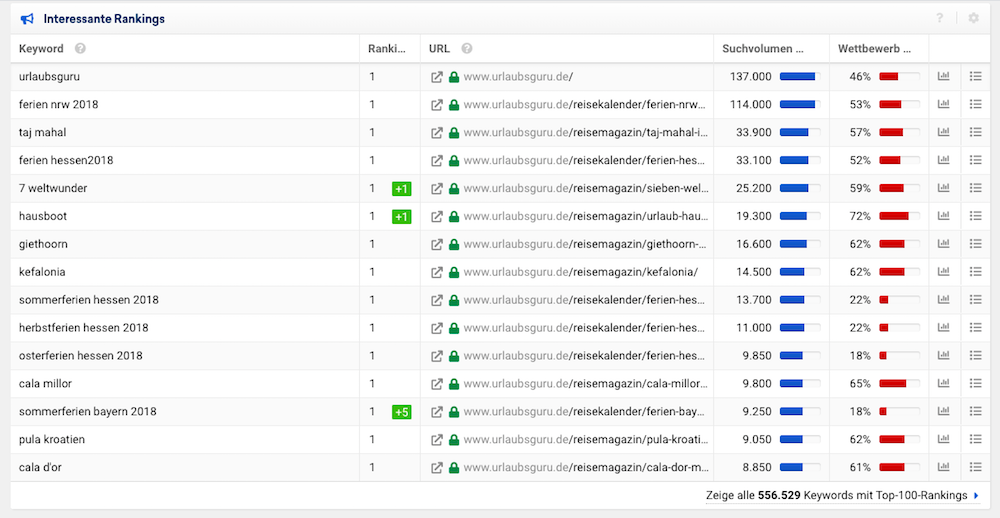1000x518 pixels.
Task: Click the 65% competition value
Action: 860,384
